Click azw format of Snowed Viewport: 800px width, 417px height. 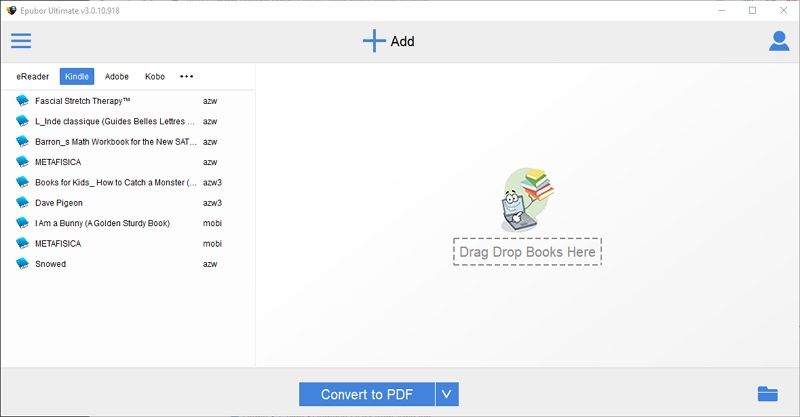coord(210,264)
